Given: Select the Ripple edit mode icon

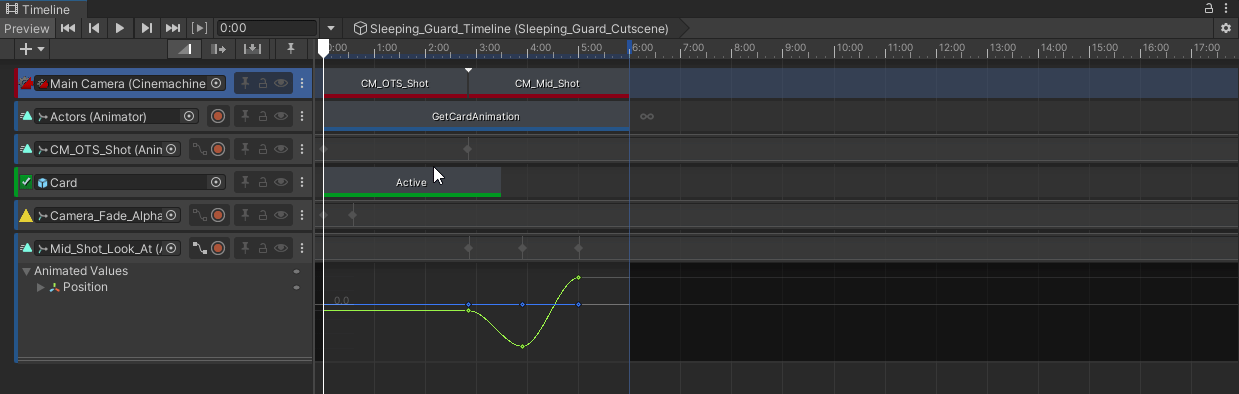Looking at the screenshot, I should 218,48.
